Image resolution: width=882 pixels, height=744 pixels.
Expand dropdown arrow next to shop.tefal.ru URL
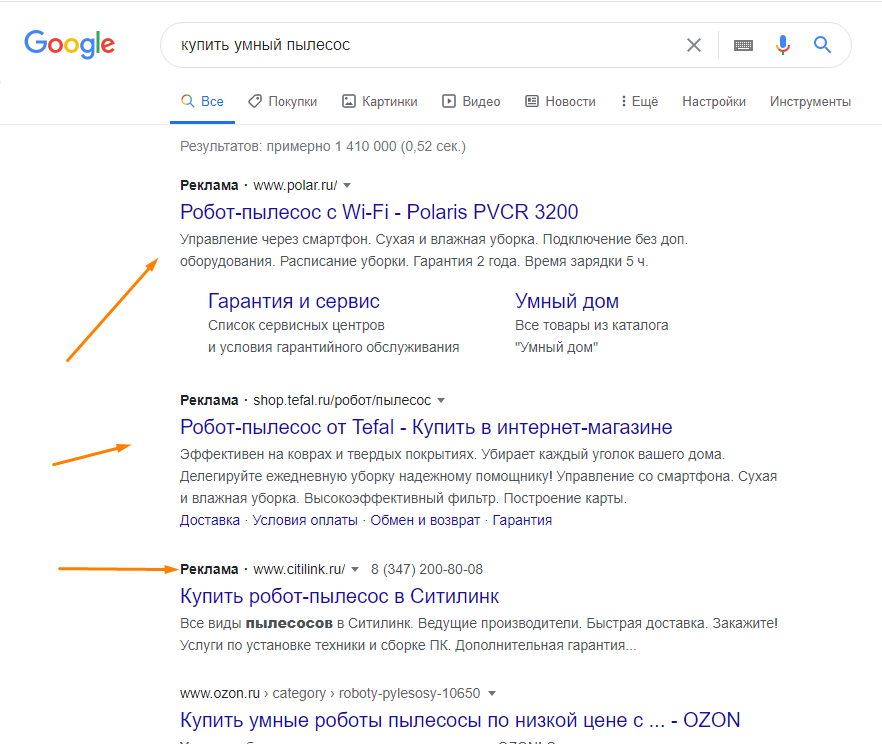coord(441,400)
